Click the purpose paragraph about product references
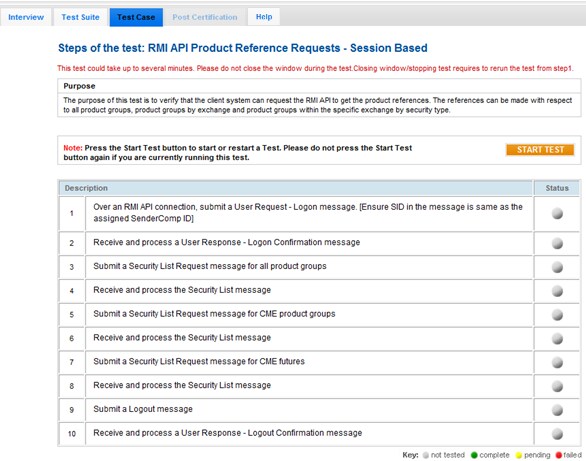586x461 pixels. (317, 105)
